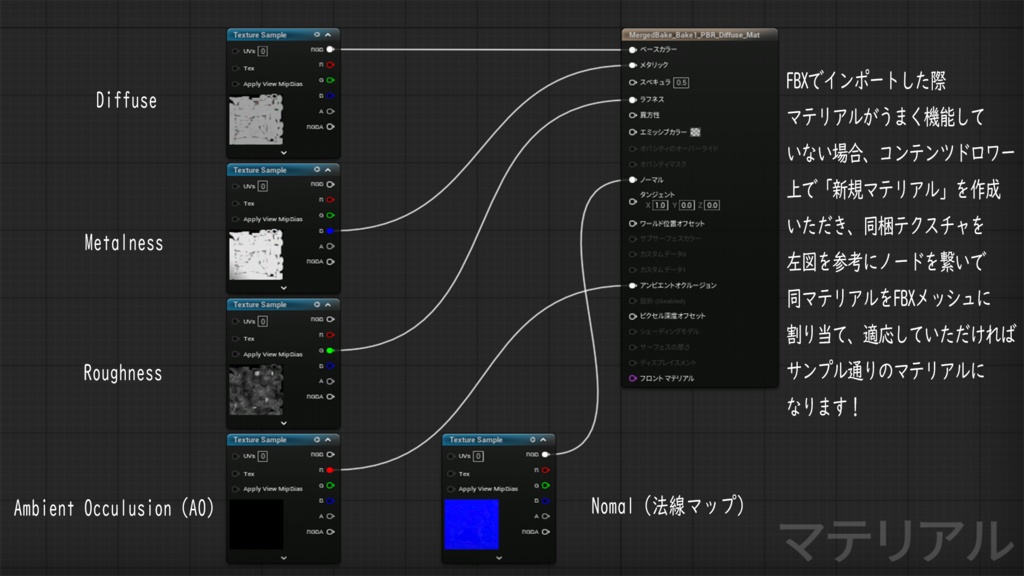This screenshot has height=576, width=1024.
Task: Click the green G output pin on Roughness node
Action: [x=330, y=350]
